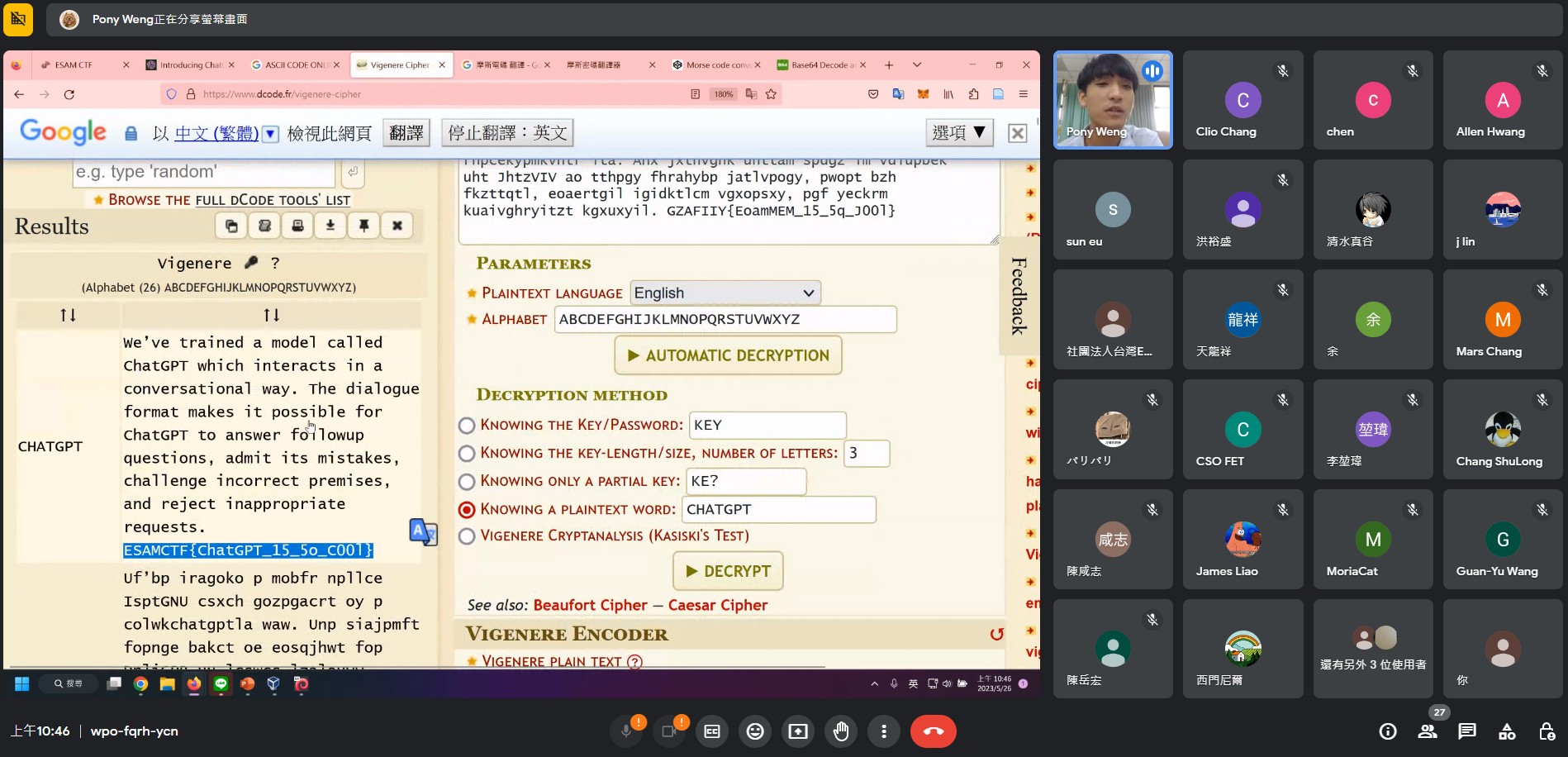This screenshot has width=1568, height=757.
Task: Click the second results toolbar icon
Action: tap(265, 226)
